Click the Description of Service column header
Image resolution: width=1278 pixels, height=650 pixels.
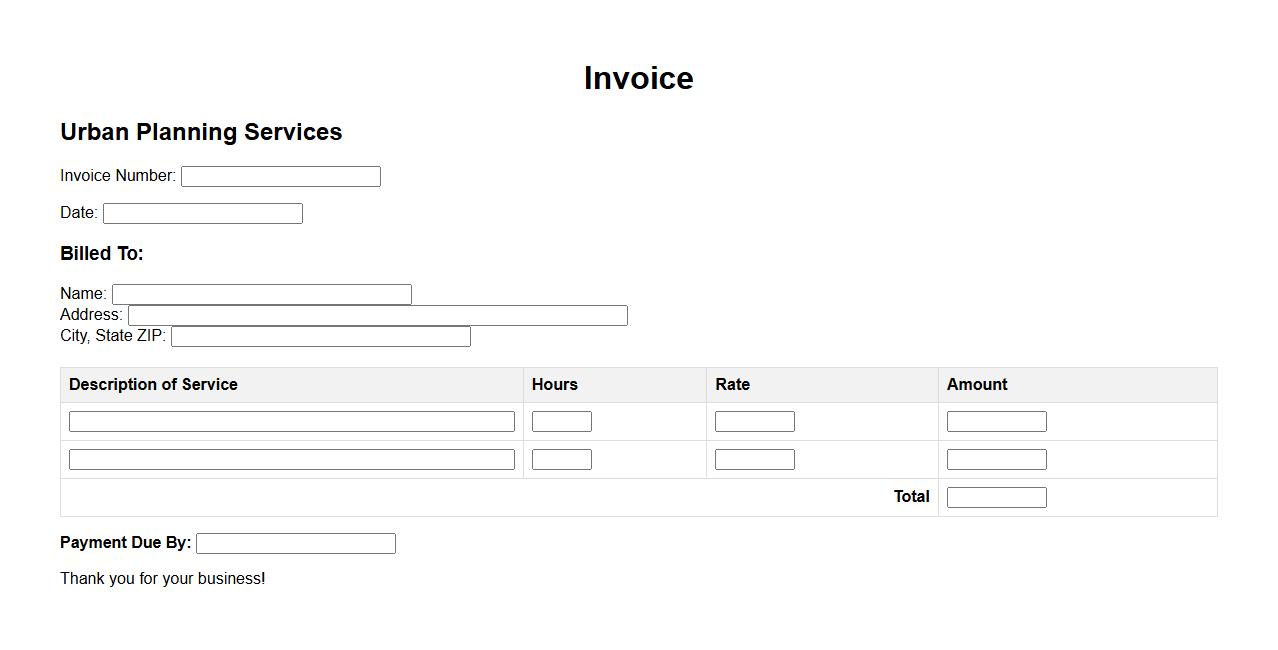(x=153, y=385)
